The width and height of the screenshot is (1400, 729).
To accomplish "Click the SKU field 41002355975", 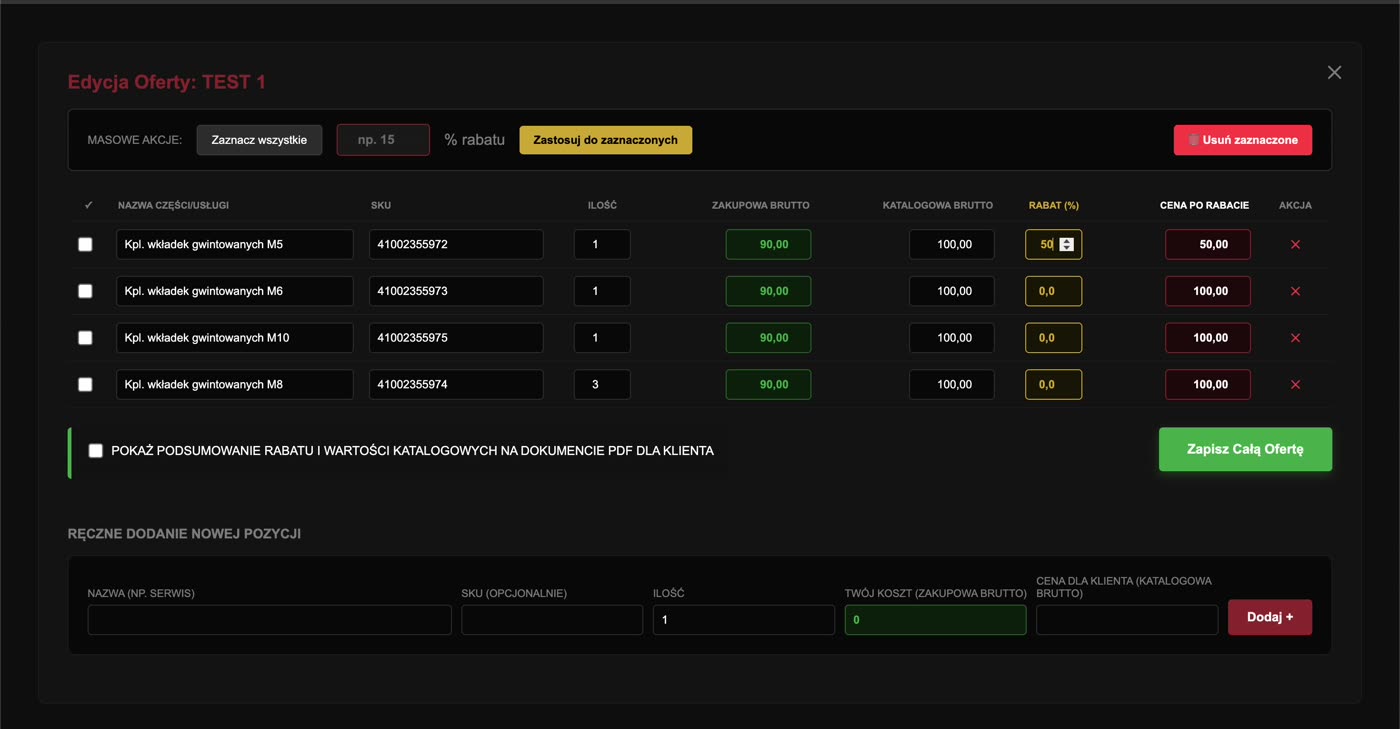I will (456, 338).
